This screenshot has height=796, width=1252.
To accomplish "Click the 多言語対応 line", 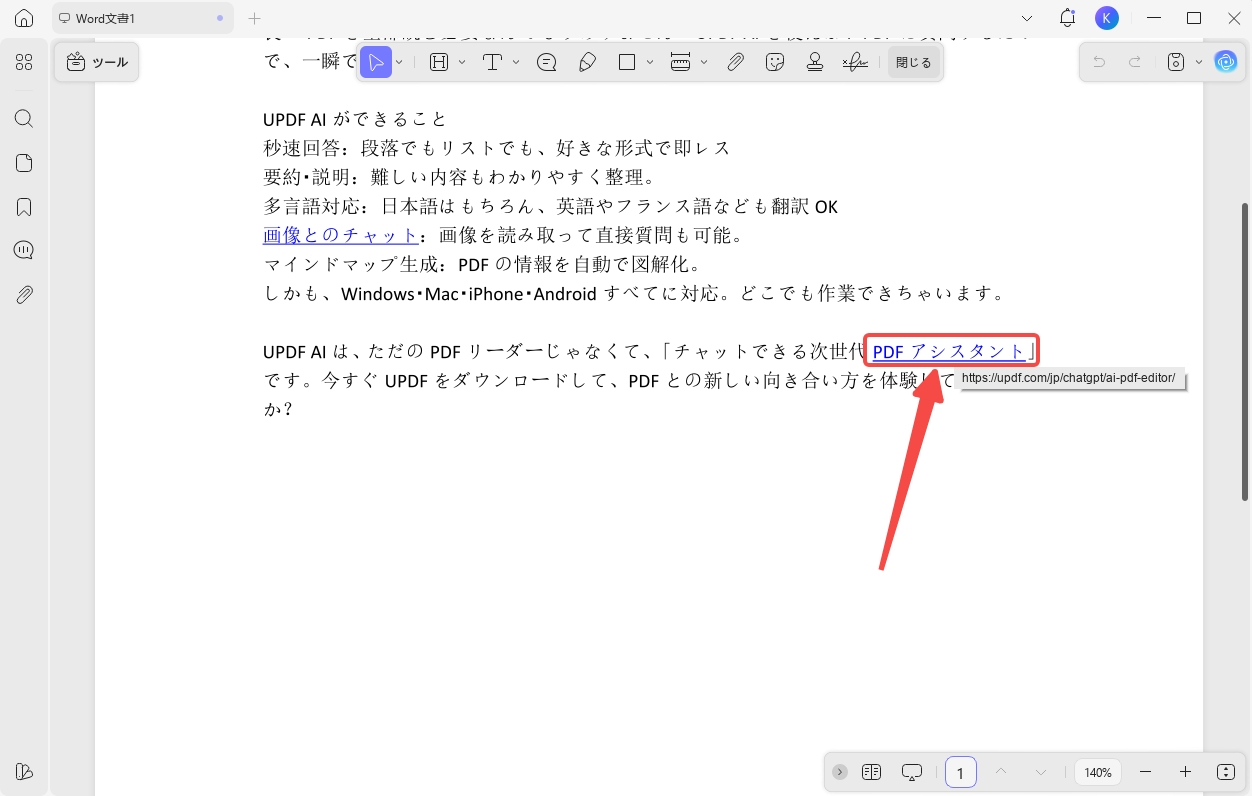I will [x=550, y=207].
